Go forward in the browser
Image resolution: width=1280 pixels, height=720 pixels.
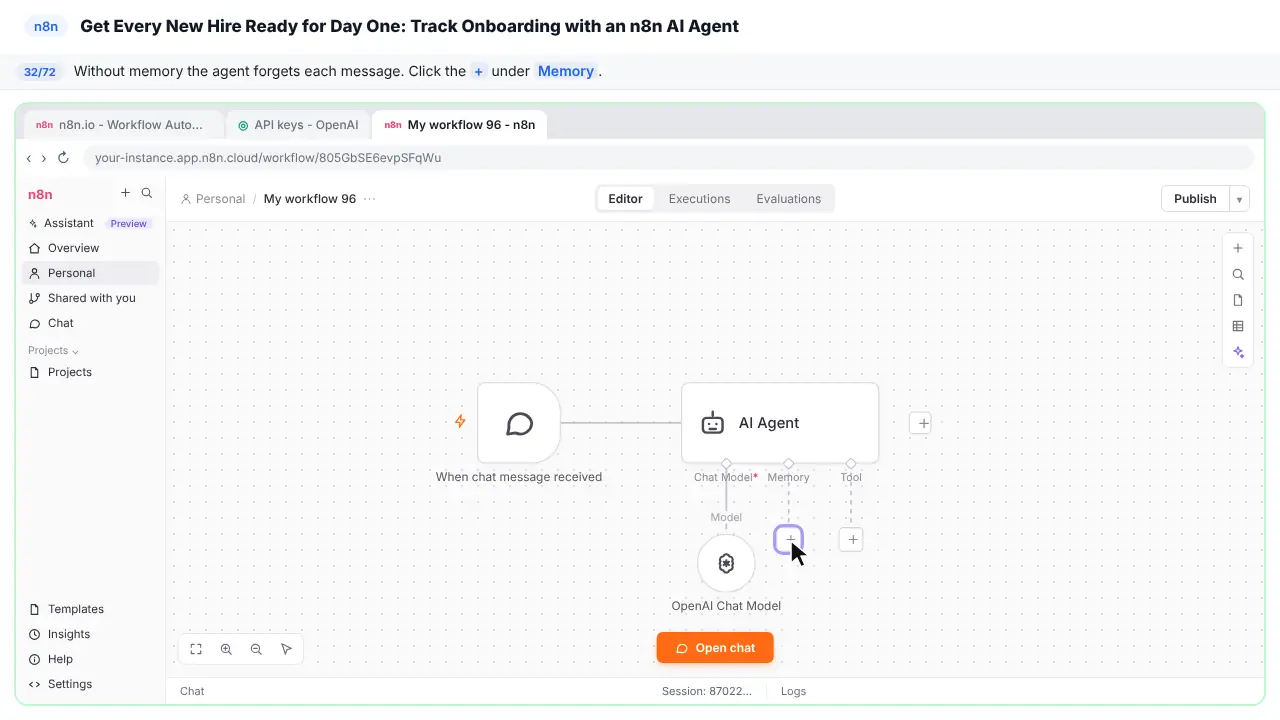pyautogui.click(x=43, y=158)
